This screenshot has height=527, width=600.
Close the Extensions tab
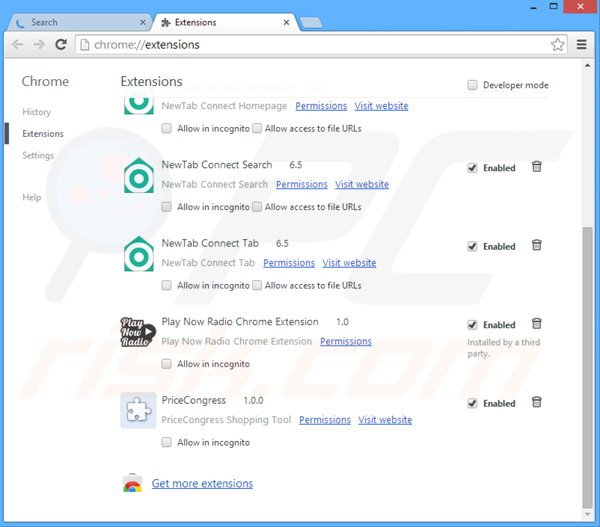[x=286, y=23]
